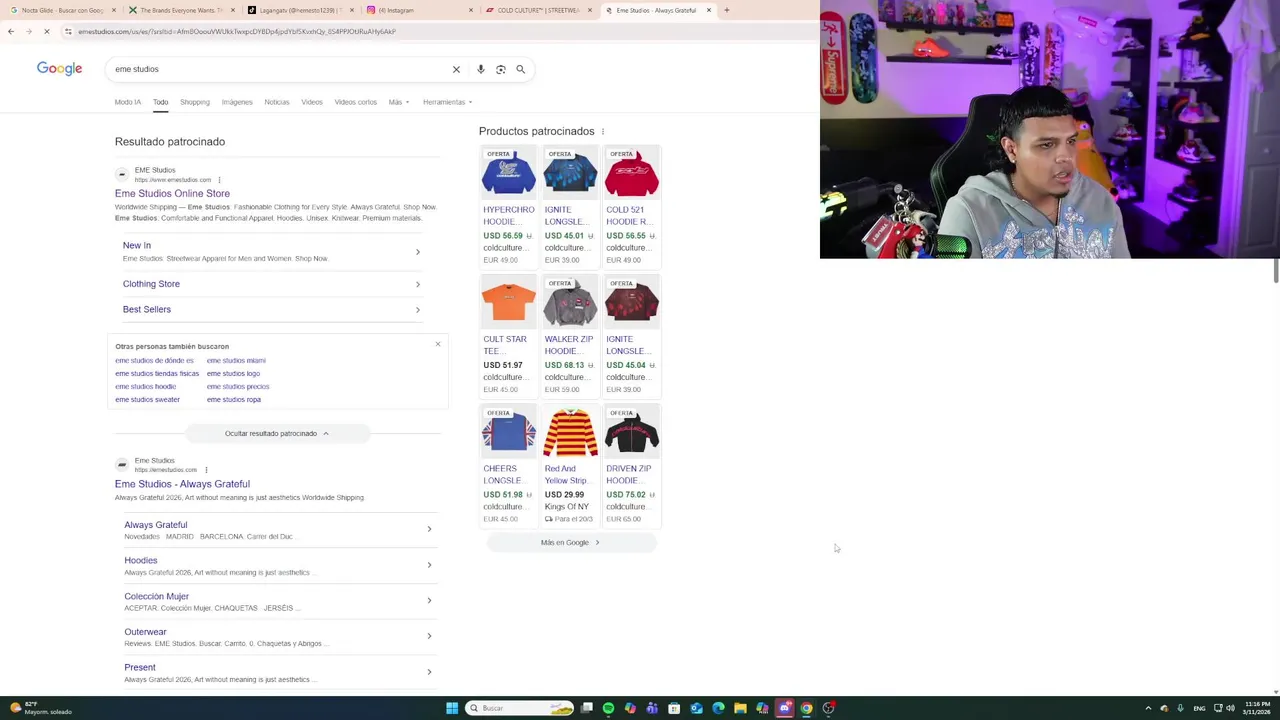Viewport: 1280px width, 720px height.
Task: Open Microsoft Store from the taskbar
Action: click(674, 708)
